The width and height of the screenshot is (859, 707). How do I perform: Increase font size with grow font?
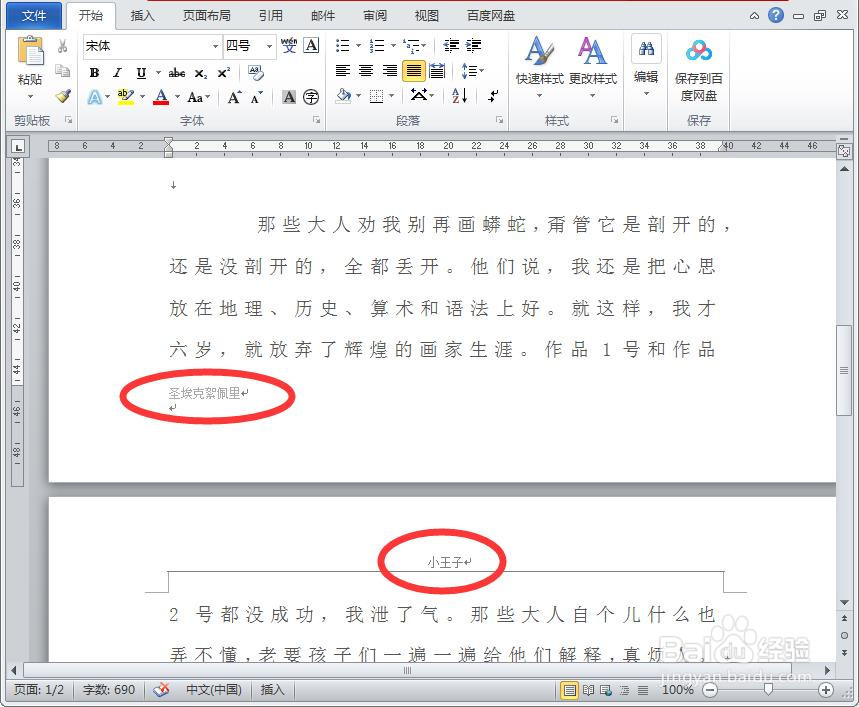[x=234, y=97]
